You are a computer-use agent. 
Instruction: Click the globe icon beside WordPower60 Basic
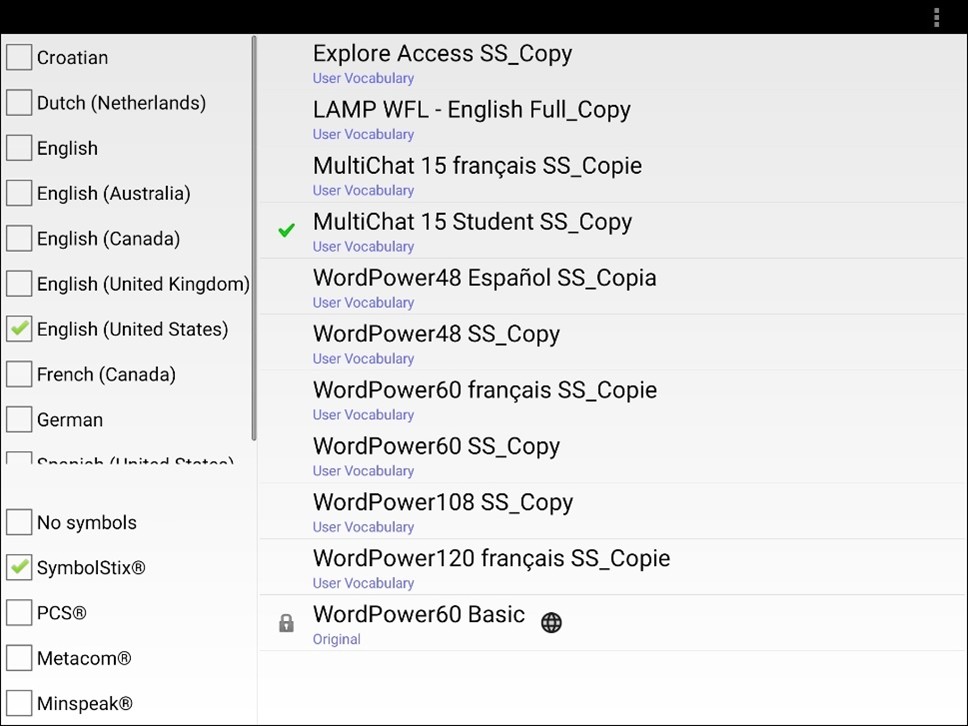(551, 622)
